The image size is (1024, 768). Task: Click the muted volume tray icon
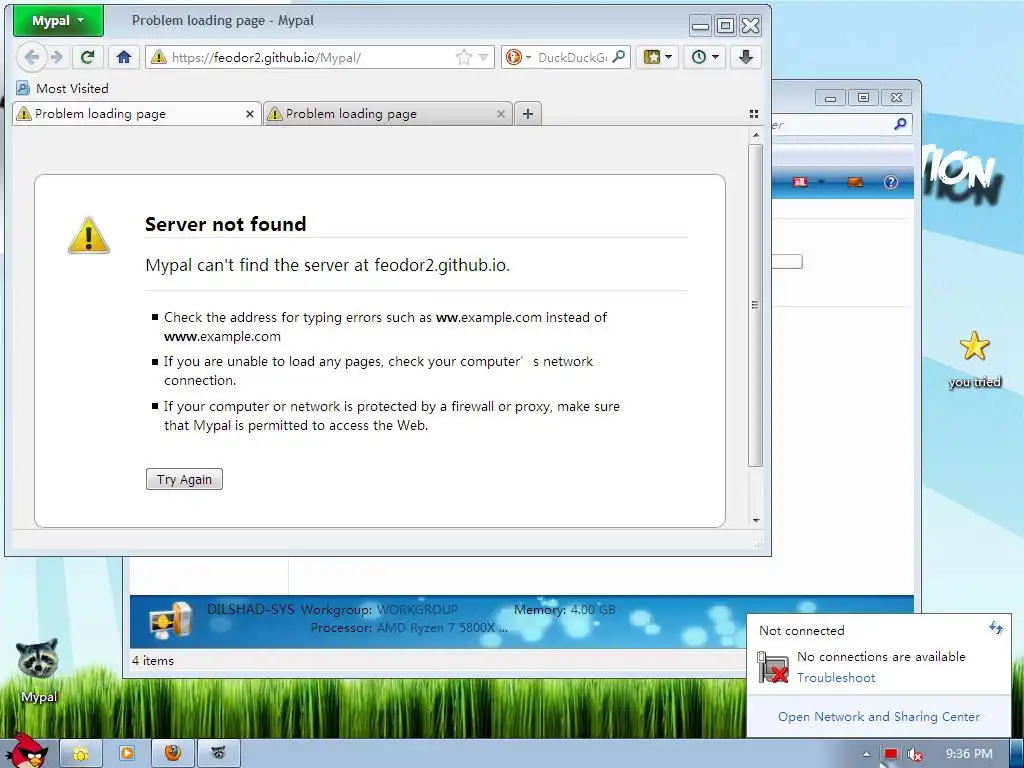(914, 754)
